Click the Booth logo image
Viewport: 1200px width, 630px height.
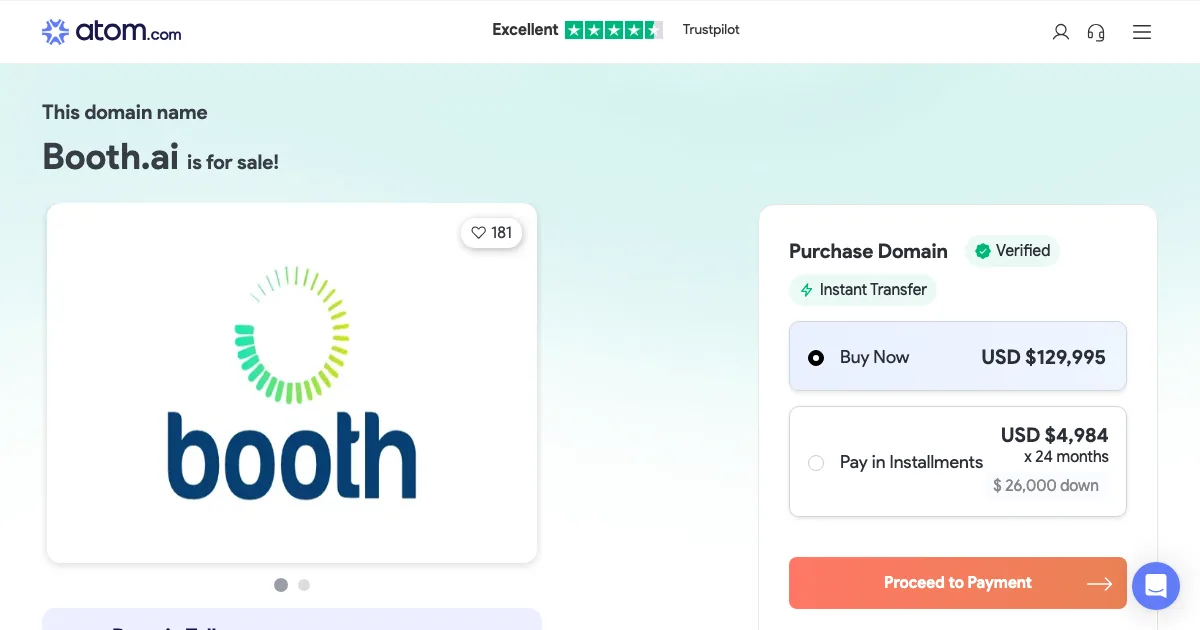coord(292,383)
